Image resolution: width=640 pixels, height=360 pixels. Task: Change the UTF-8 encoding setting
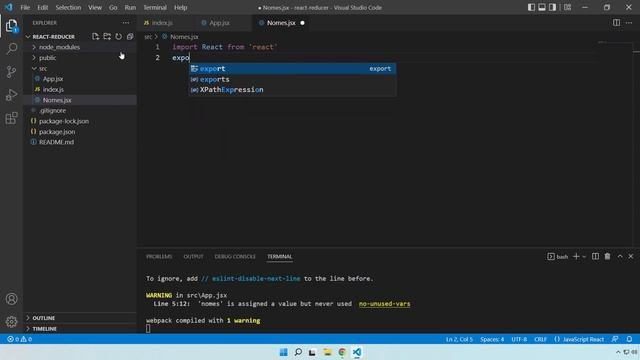(519, 339)
